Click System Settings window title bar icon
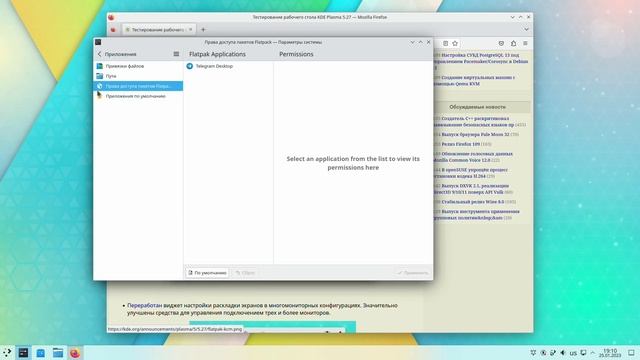The width and height of the screenshot is (640, 360). coord(98,42)
